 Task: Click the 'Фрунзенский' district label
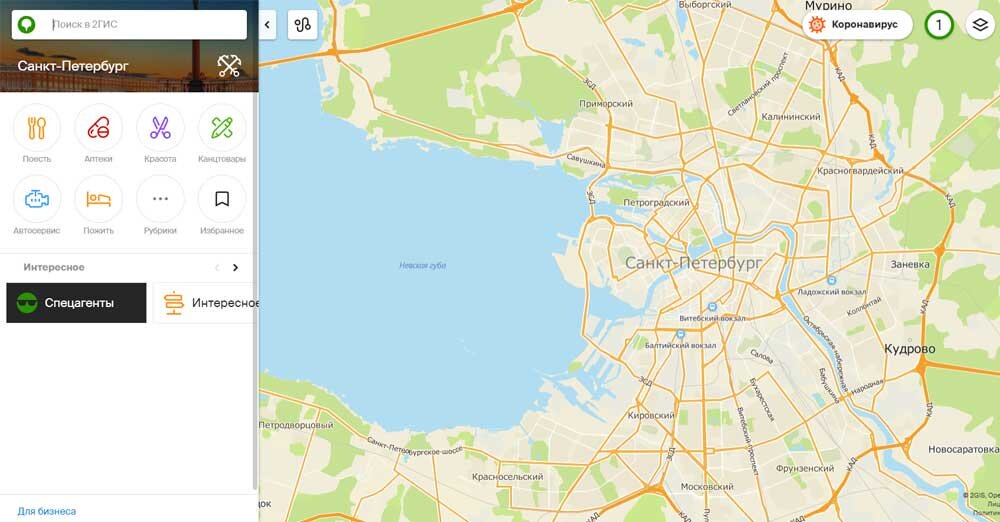pos(805,468)
